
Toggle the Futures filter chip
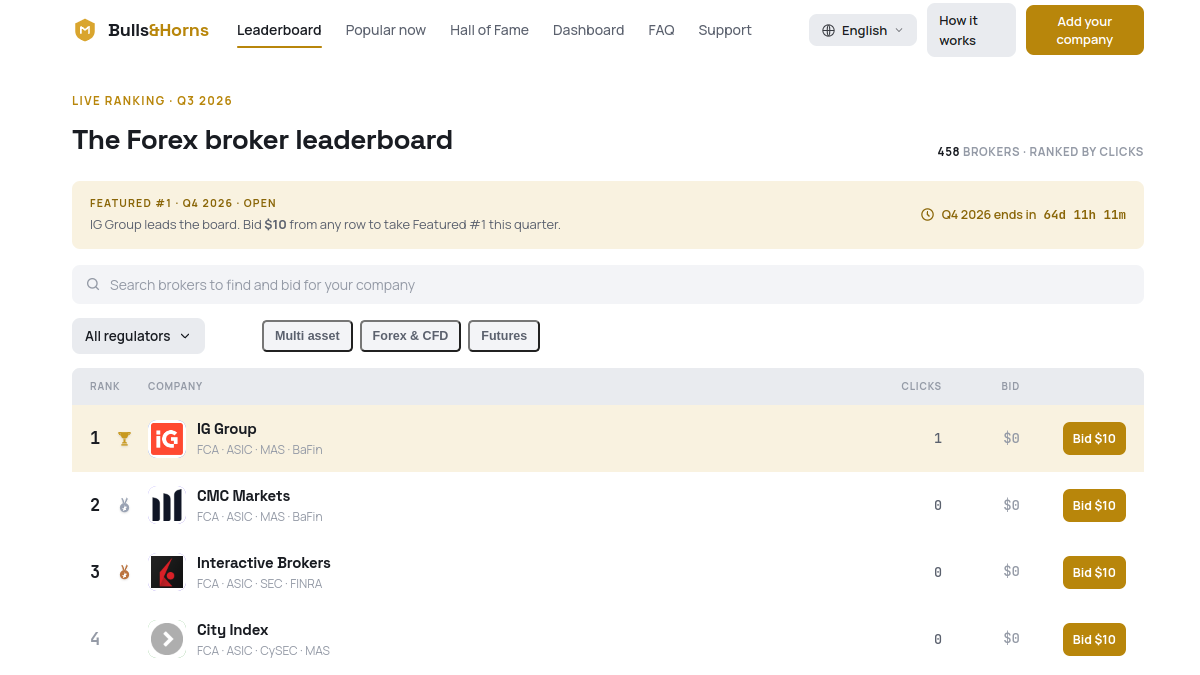[504, 336]
